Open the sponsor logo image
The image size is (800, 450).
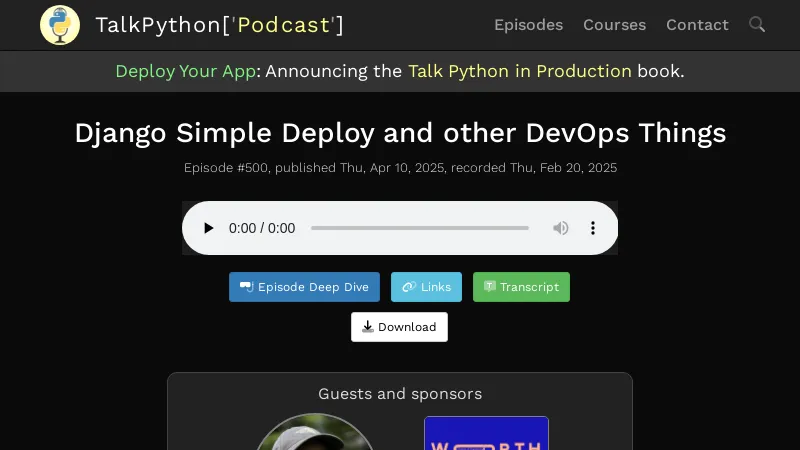coord(486,434)
